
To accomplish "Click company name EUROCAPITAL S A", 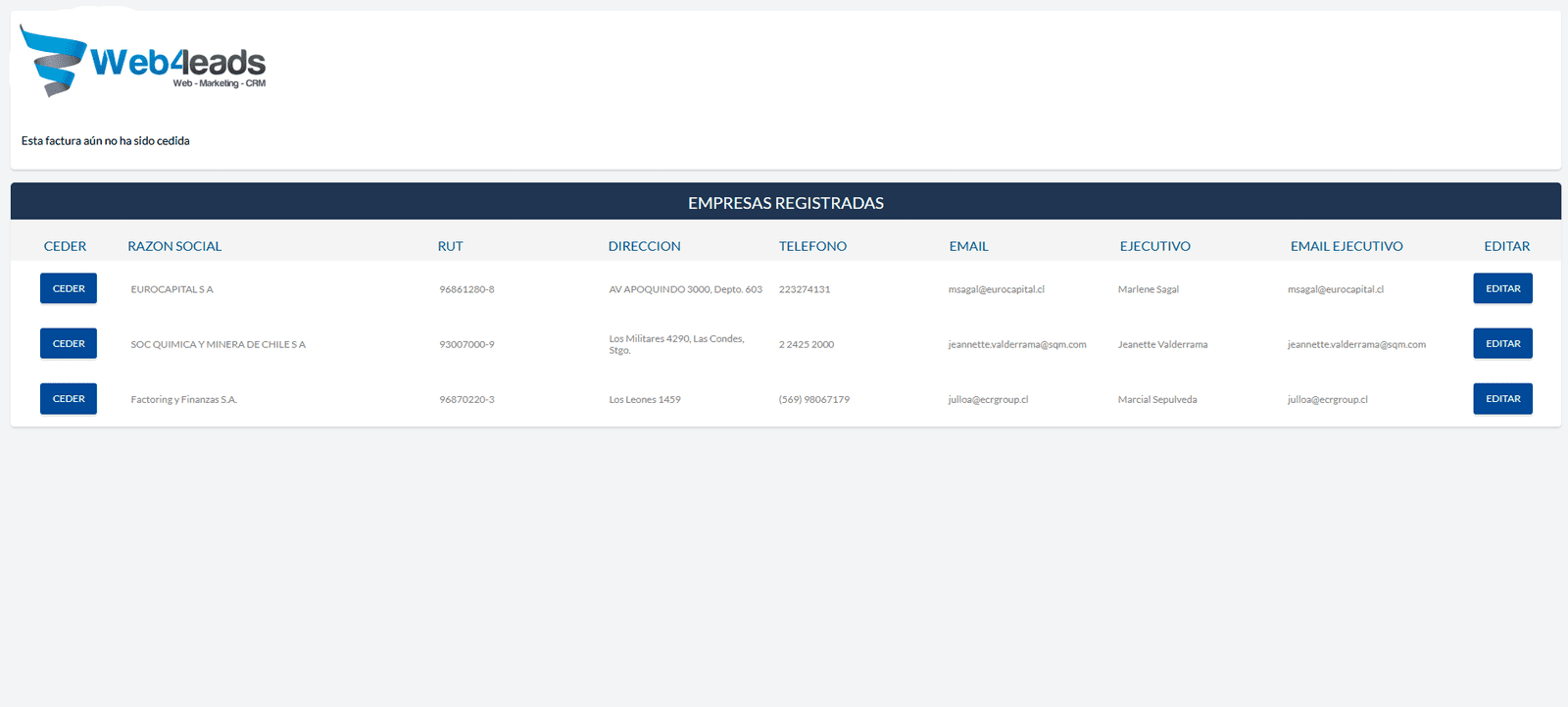I will click(171, 289).
